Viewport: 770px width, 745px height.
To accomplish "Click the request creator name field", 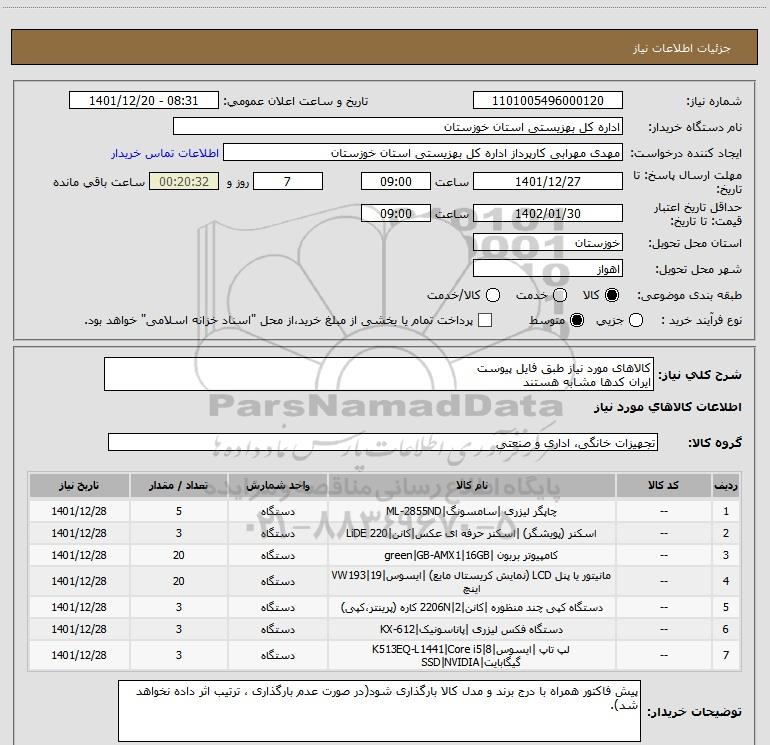I will click(423, 153).
